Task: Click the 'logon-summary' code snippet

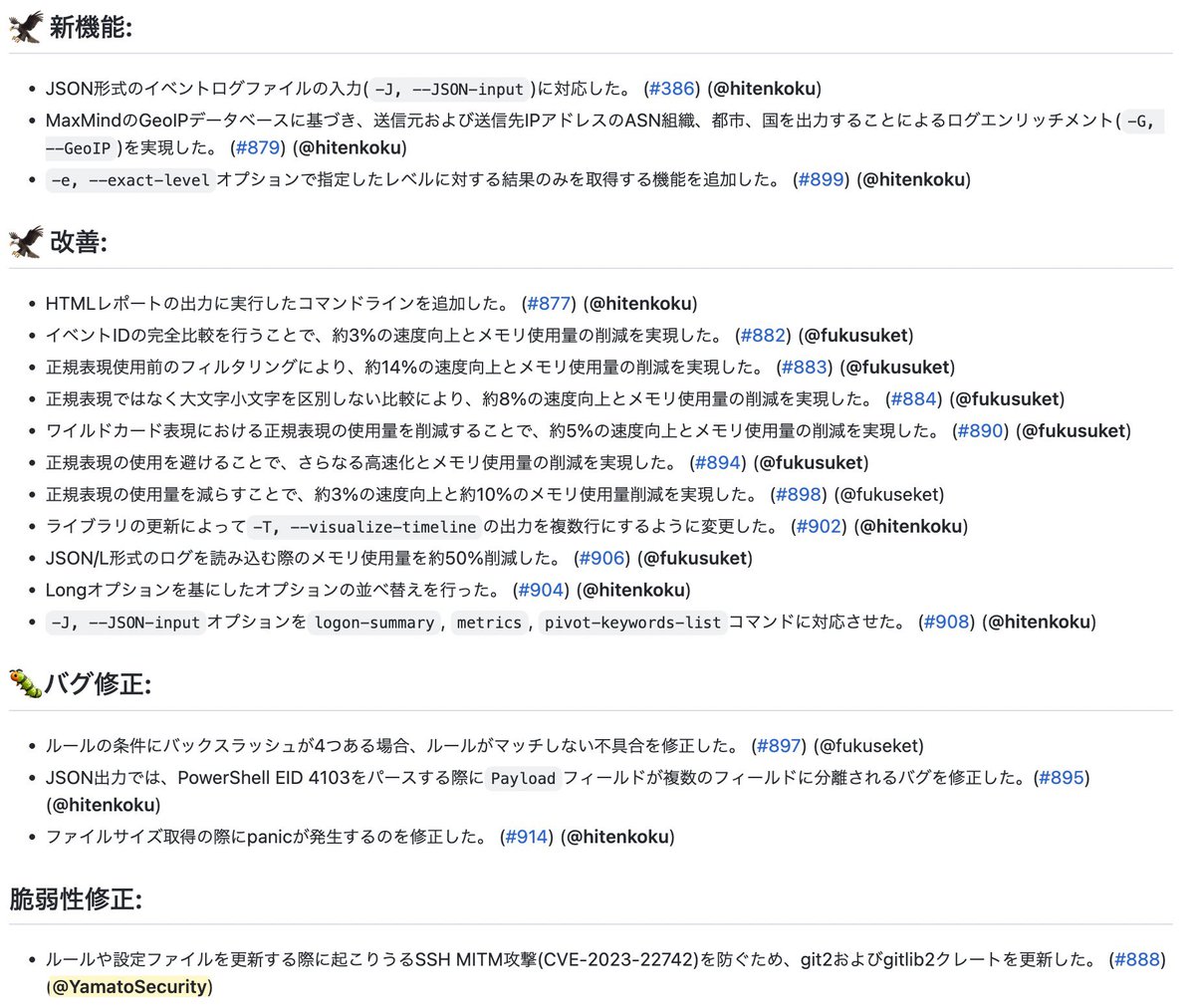Action: pos(374,623)
